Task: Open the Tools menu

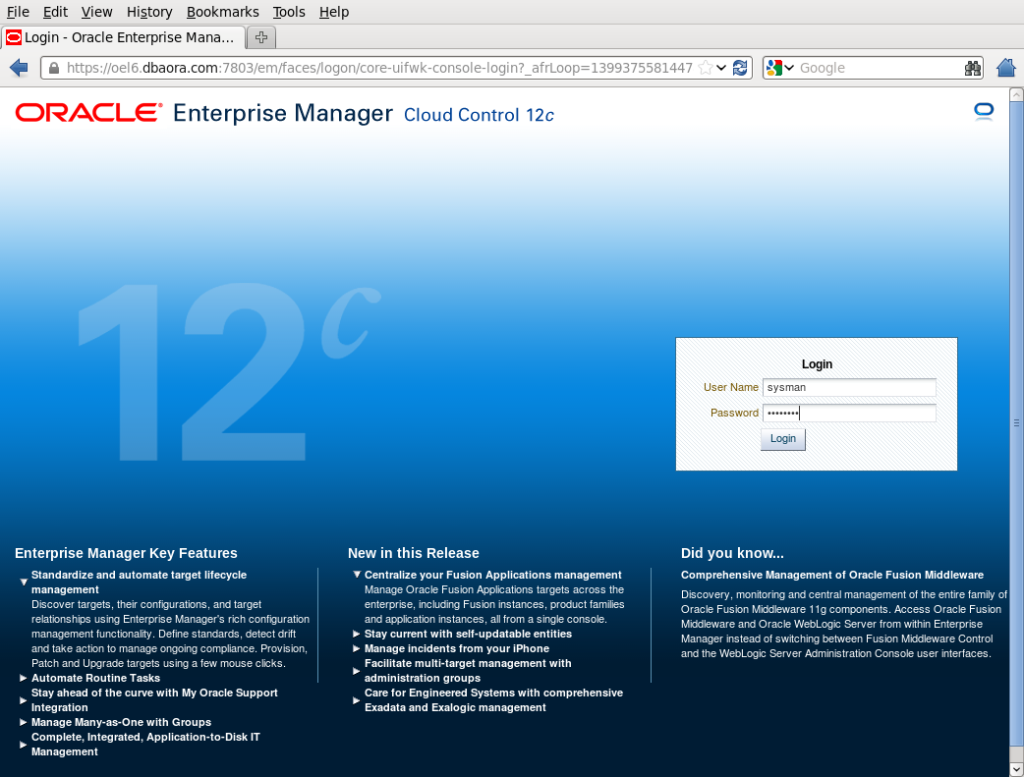Action: coord(289,12)
